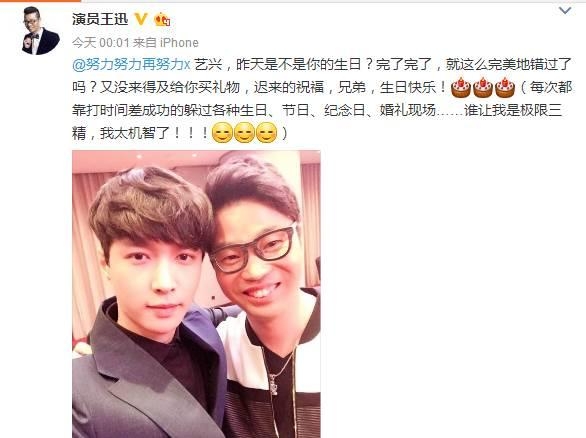Click the last birthday cake emoji

505,87
